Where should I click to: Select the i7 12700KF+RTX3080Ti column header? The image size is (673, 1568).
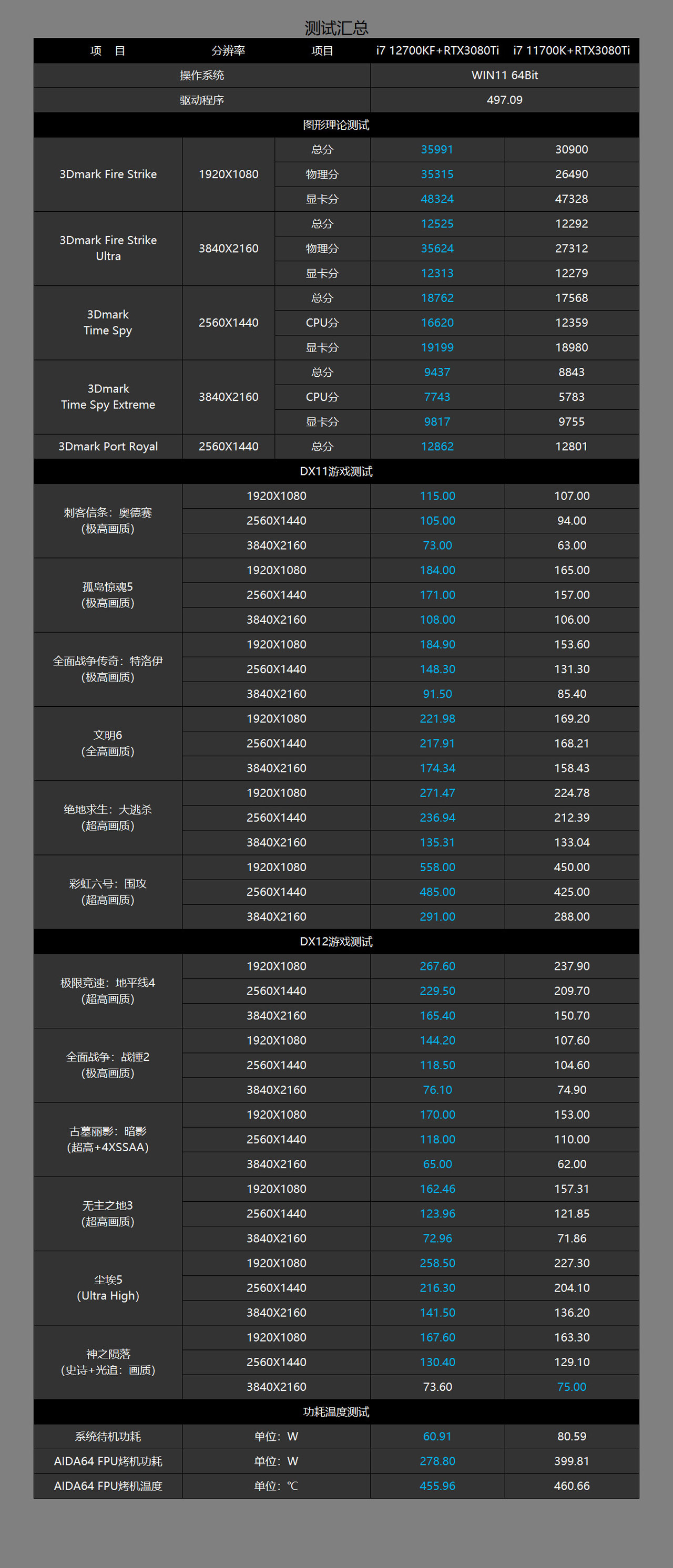[437, 50]
